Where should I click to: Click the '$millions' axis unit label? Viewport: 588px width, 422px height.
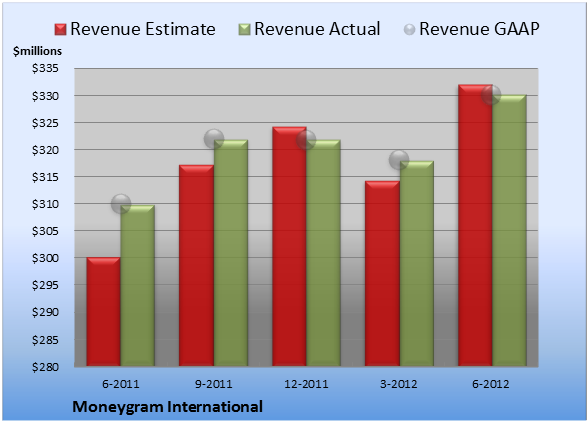[37, 51]
